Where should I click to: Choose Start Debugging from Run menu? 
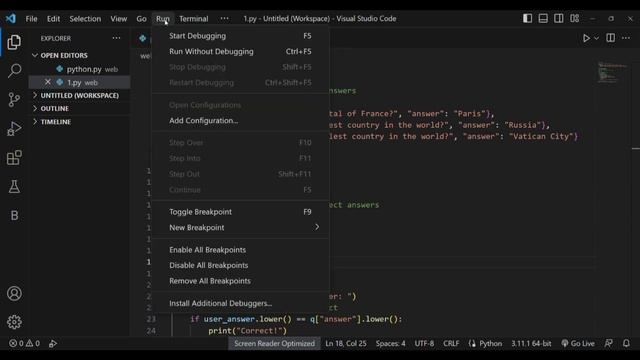[x=240, y=36]
